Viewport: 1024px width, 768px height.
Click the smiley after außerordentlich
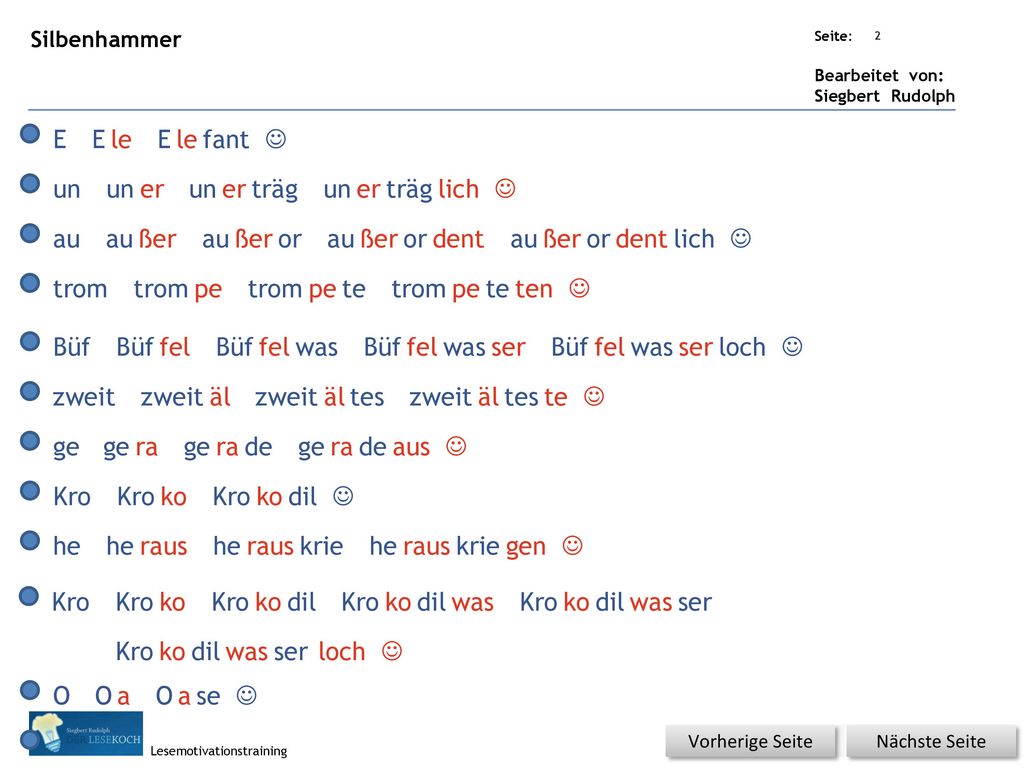coord(741,238)
